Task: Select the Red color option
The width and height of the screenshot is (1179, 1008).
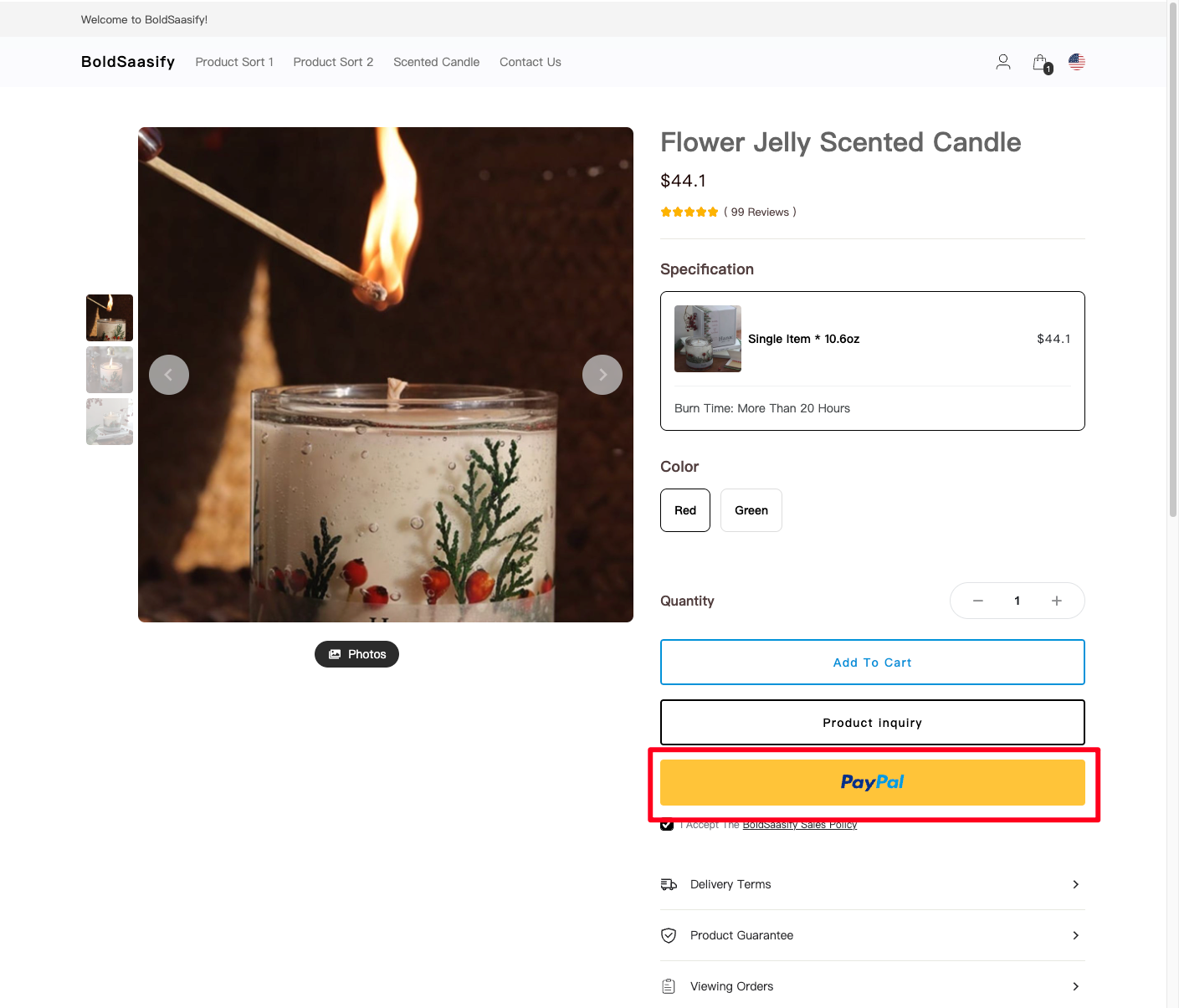Action: pyautogui.click(x=685, y=510)
